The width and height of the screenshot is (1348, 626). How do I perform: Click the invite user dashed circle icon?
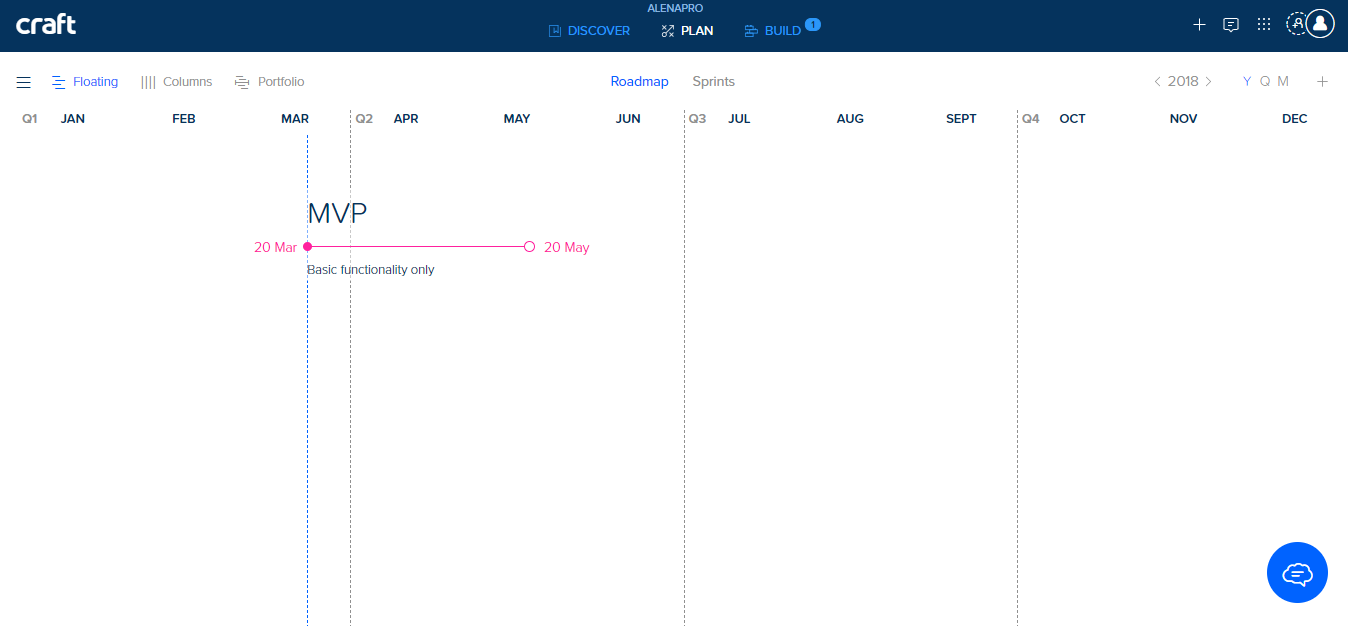pyautogui.click(x=1297, y=24)
